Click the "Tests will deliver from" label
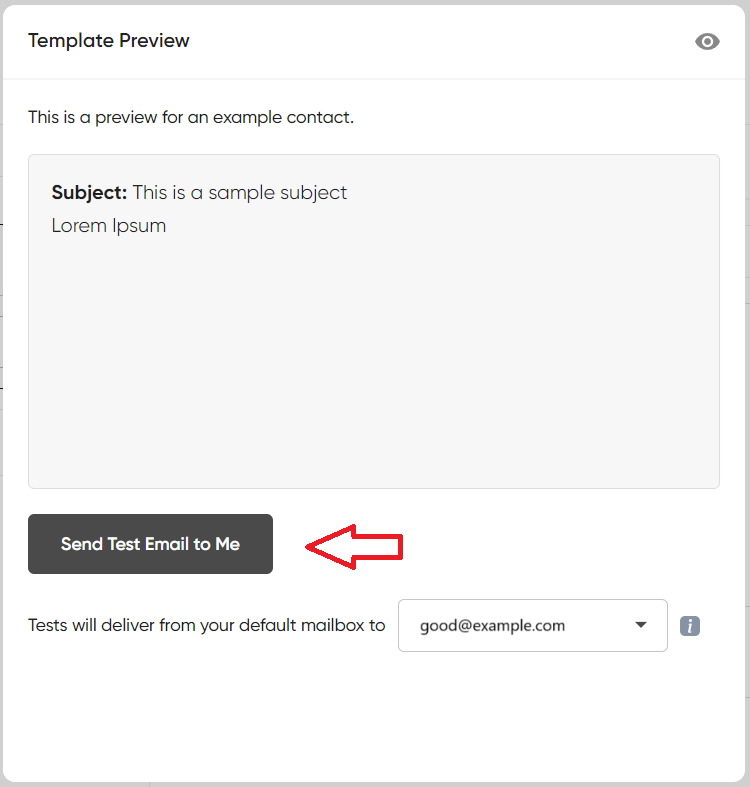 click(120, 626)
